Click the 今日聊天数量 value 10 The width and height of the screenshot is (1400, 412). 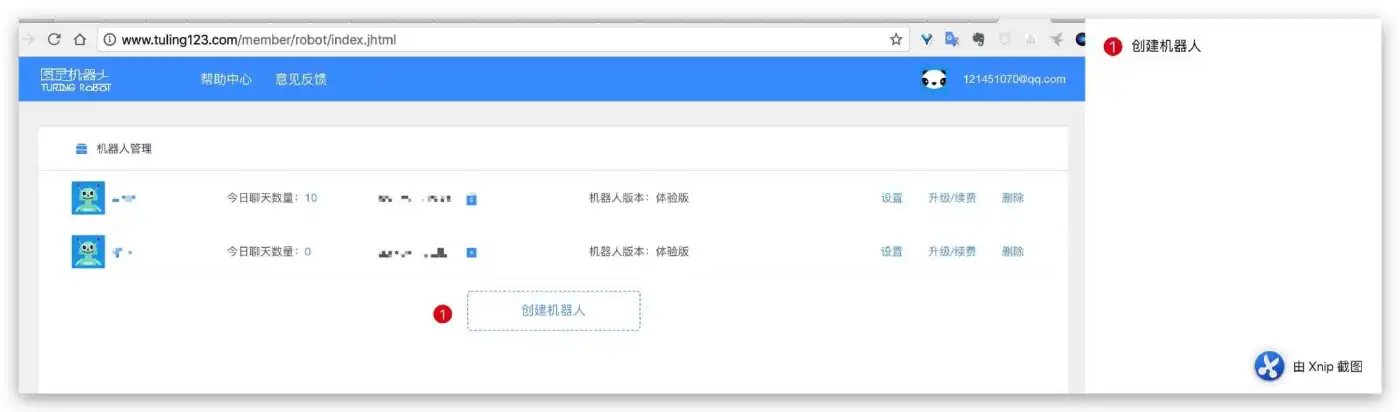[311, 198]
